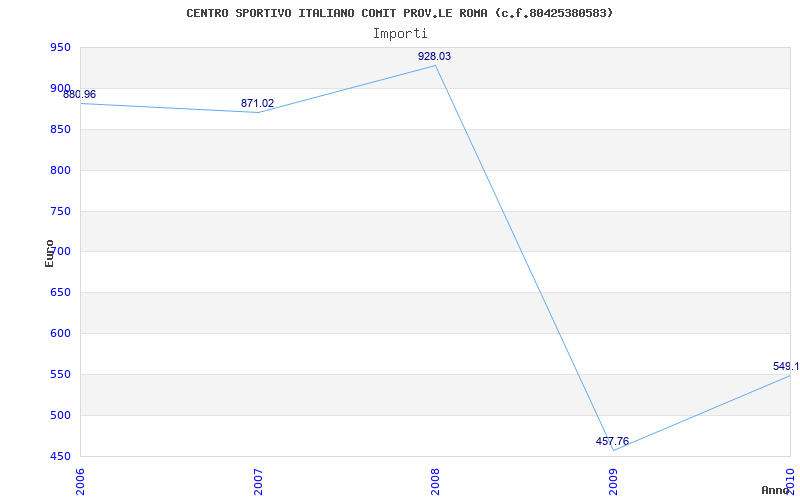The height and width of the screenshot is (500, 800).
Task: Select the 549.1 data label
Action: pos(786,366)
